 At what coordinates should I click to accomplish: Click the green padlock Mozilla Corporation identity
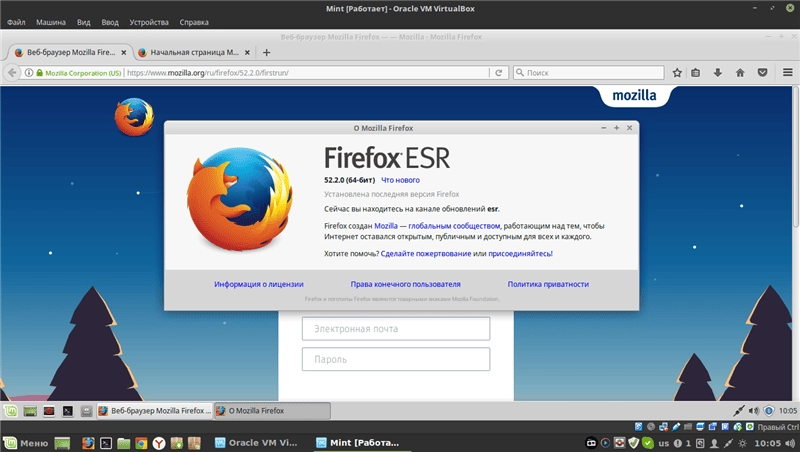point(78,73)
